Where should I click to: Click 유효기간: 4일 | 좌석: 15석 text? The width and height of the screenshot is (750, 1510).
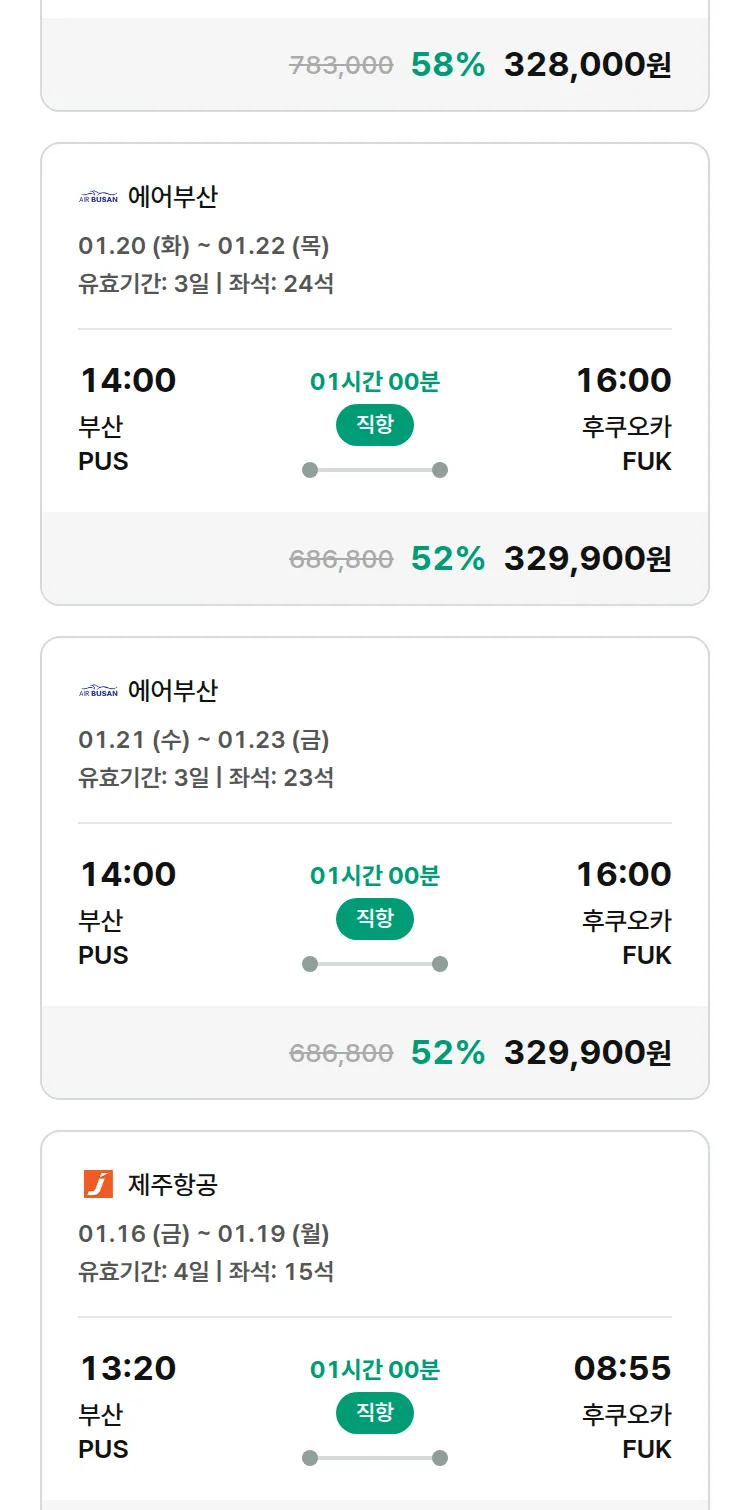point(206,1272)
